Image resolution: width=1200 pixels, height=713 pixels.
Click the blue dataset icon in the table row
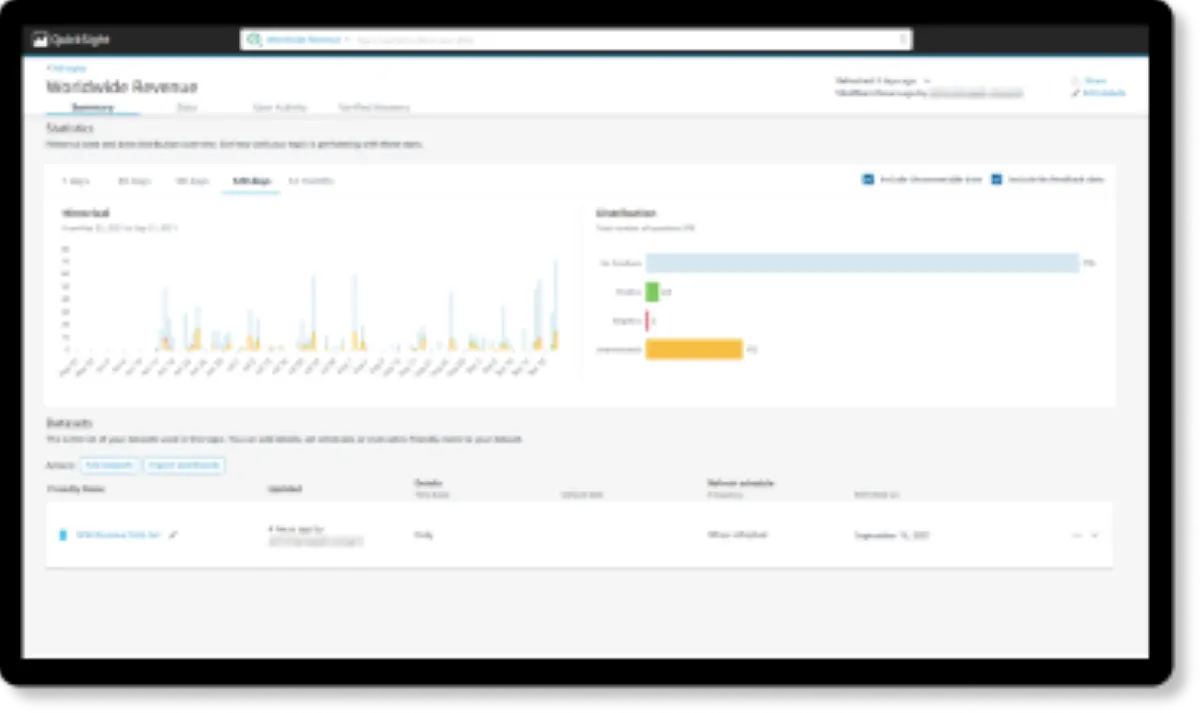(x=63, y=535)
